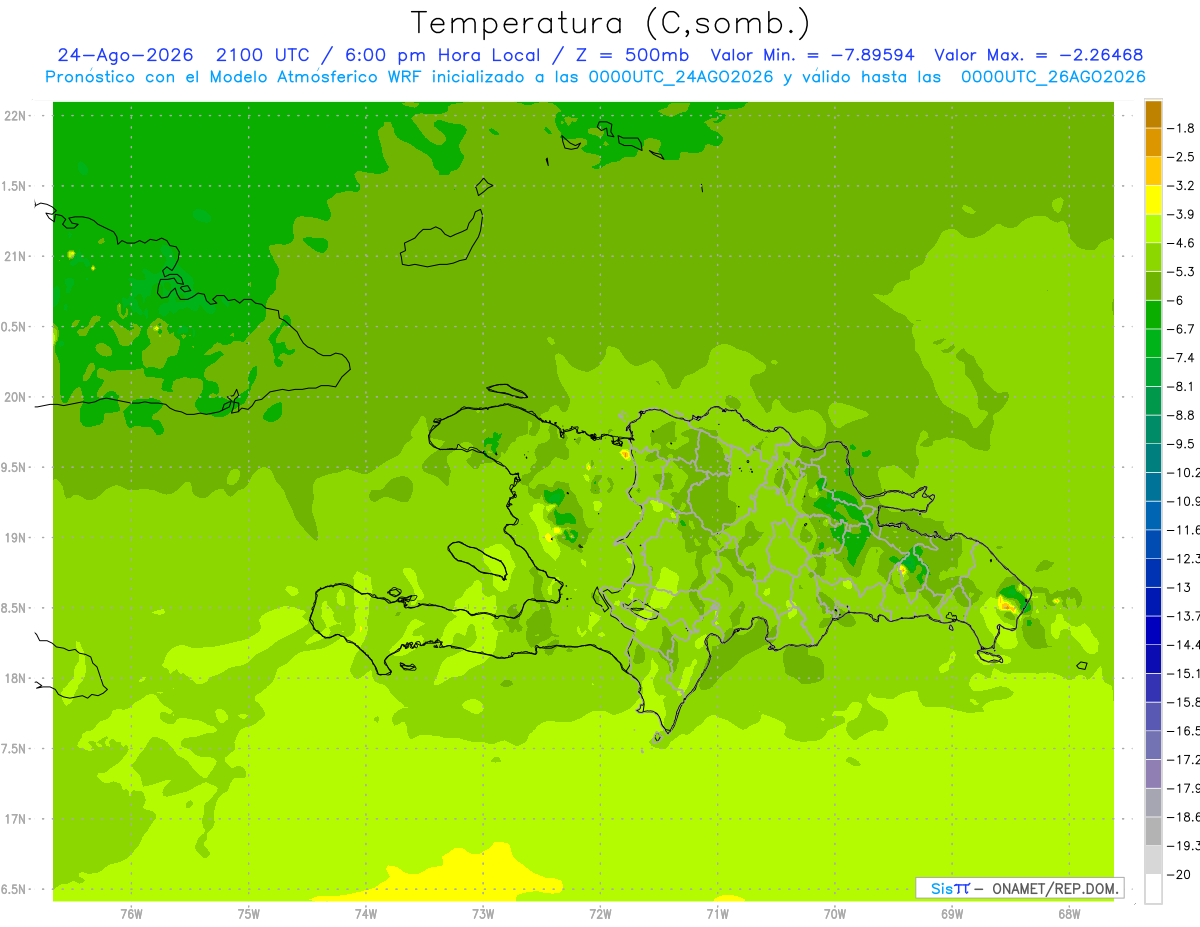Viewport: 1200px width, 927px height.
Task: Click the colorbar value '-13'
Action: pyautogui.click(x=1180, y=587)
